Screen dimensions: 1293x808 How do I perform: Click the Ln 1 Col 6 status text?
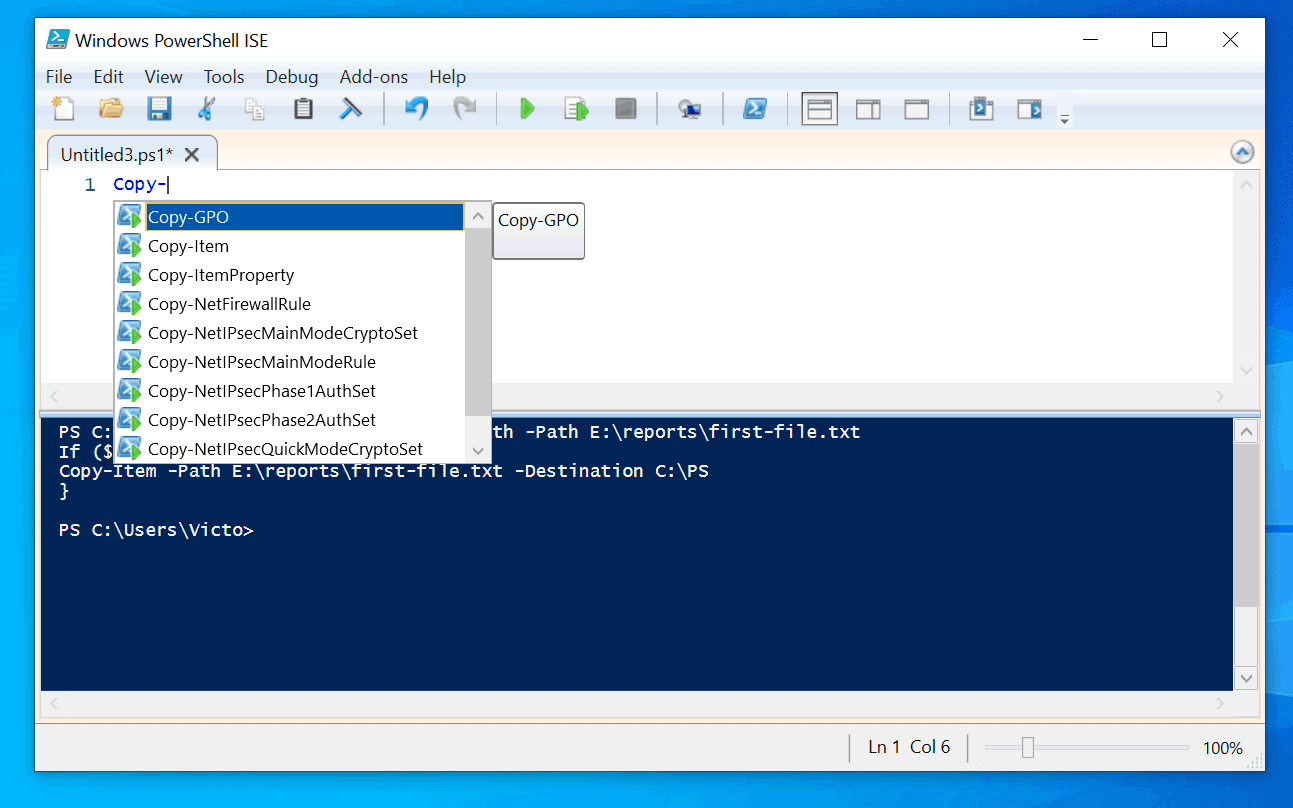coord(909,747)
